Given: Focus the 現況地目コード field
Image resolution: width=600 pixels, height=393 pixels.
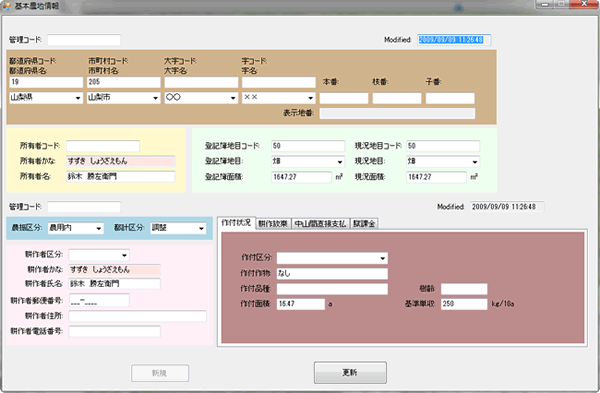Looking at the screenshot, I should [x=443, y=146].
